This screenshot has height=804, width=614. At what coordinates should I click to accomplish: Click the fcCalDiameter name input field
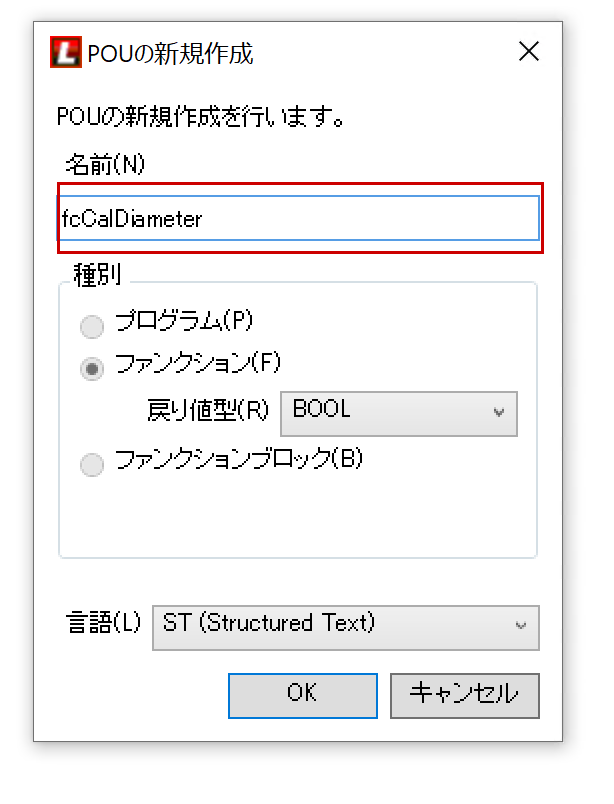point(300,218)
